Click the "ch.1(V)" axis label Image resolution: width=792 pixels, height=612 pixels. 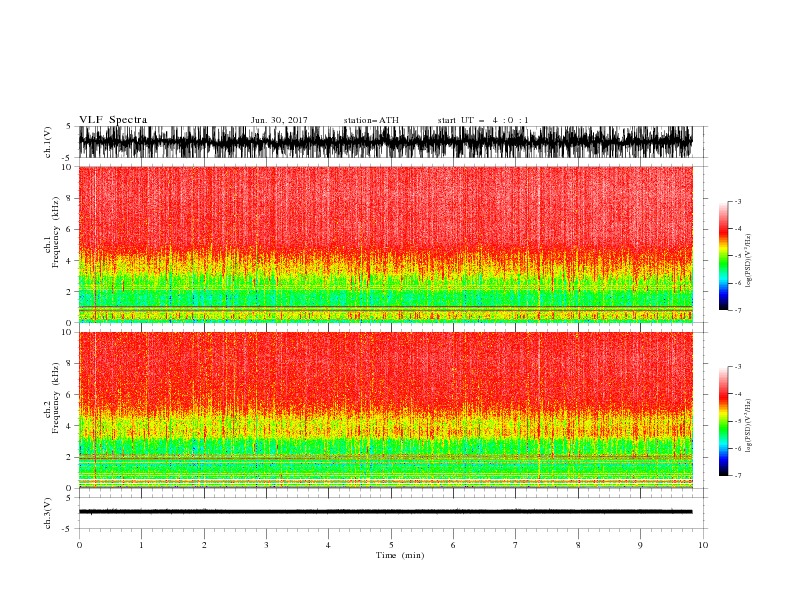pyautogui.click(x=48, y=142)
